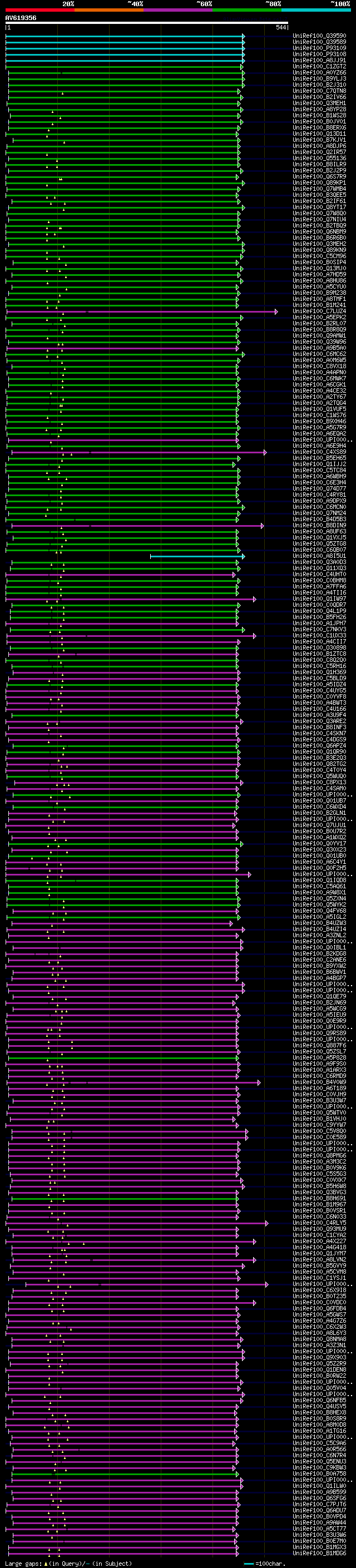Image resolution: width=356 pixels, height=1568 pixels.
Task: Select the label UniRef100_B2IV66
Action: 319,97
